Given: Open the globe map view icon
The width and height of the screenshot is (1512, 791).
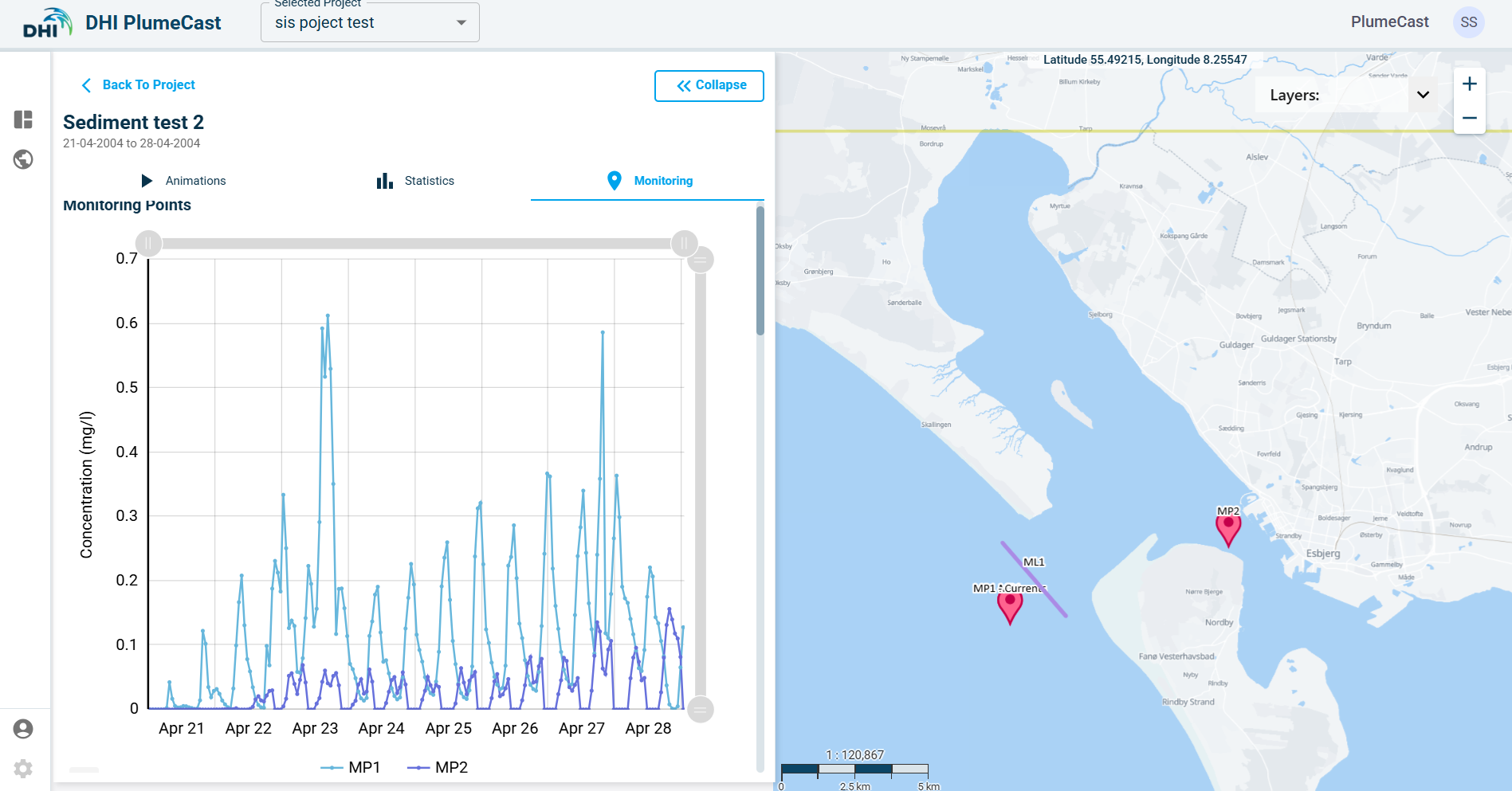Looking at the screenshot, I should point(23,159).
